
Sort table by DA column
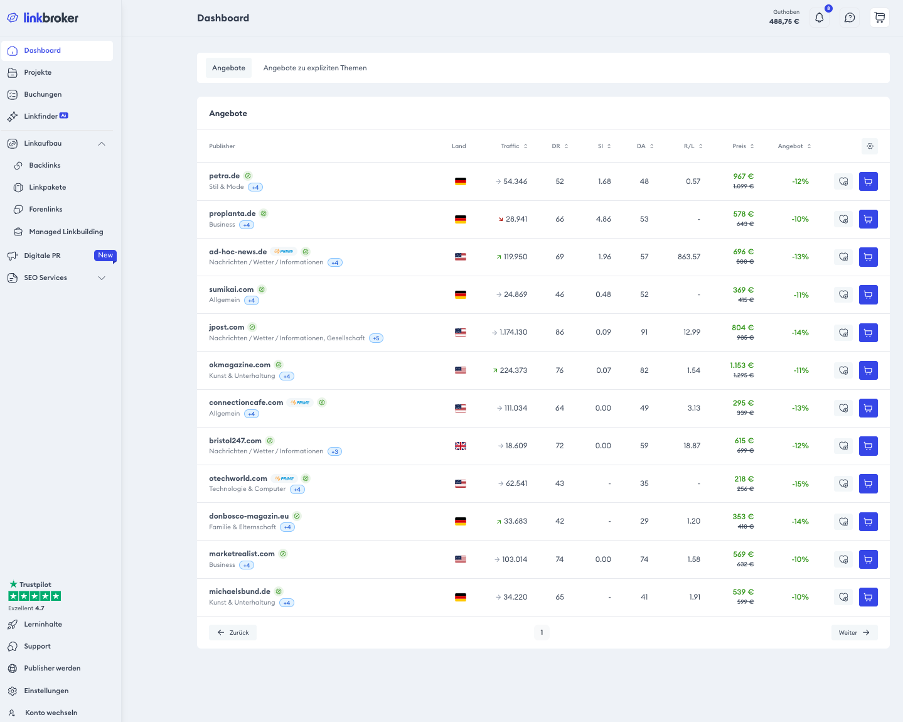coord(645,146)
